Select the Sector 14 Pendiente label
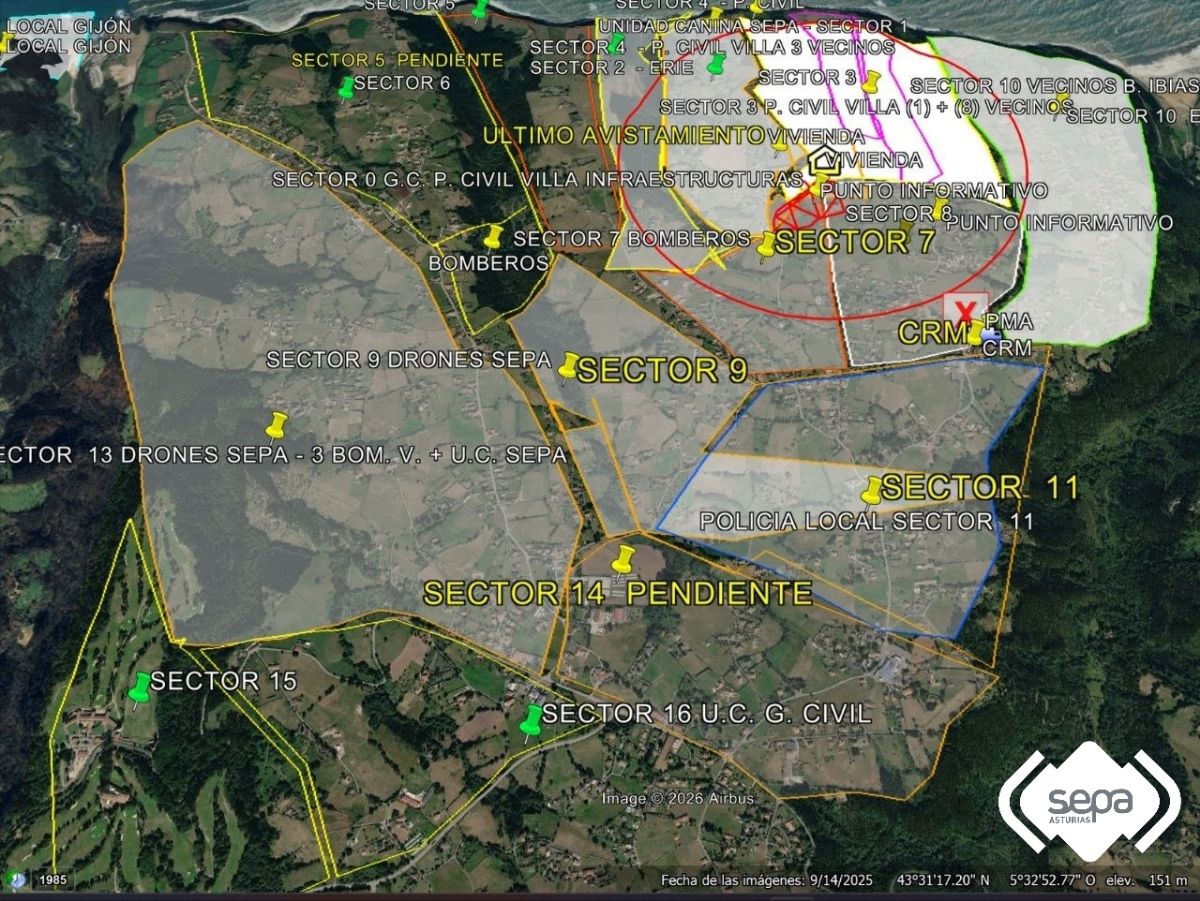 pos(617,593)
